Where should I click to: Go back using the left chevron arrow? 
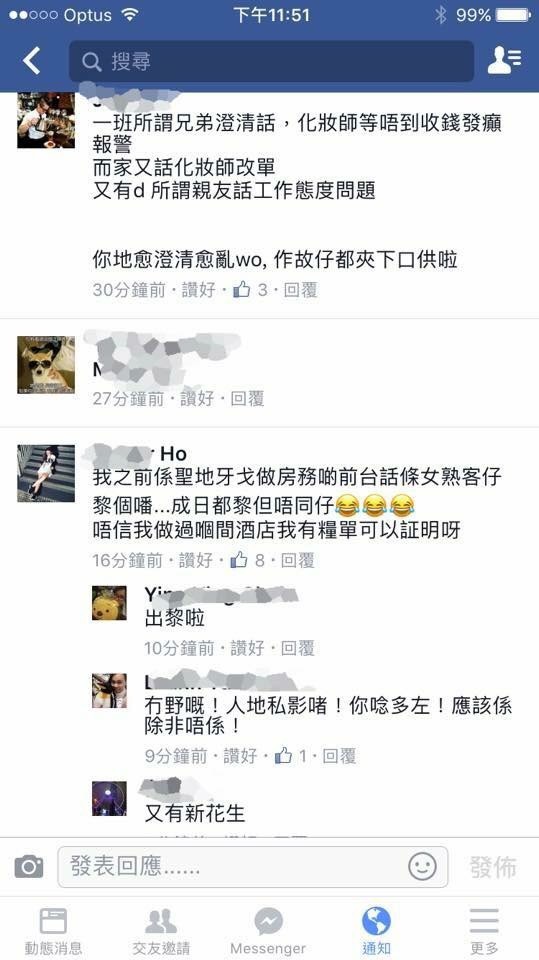coord(32,61)
